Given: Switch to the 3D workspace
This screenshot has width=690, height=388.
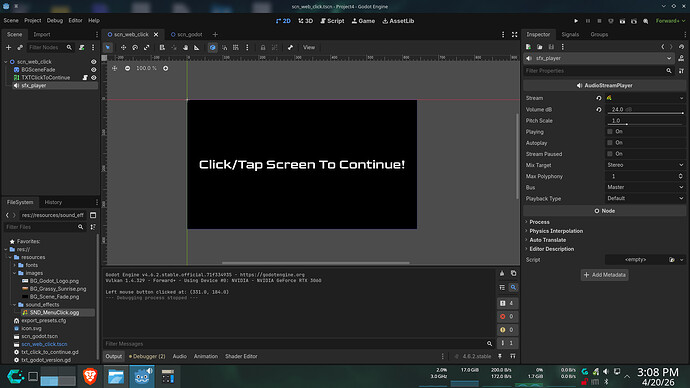Looking at the screenshot, I should point(305,21).
